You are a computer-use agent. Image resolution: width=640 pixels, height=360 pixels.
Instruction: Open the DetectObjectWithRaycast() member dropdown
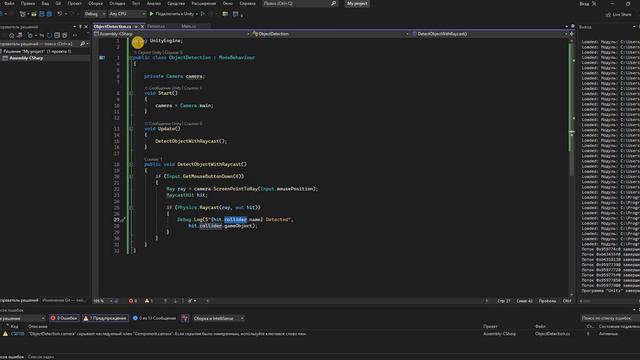tap(489, 34)
